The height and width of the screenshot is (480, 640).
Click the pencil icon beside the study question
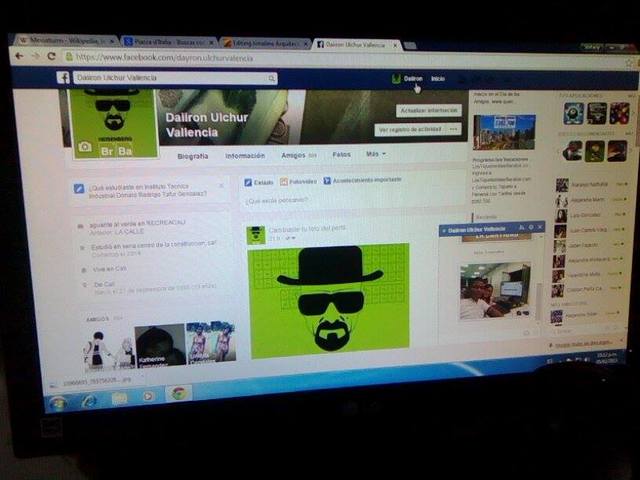pos(79,189)
